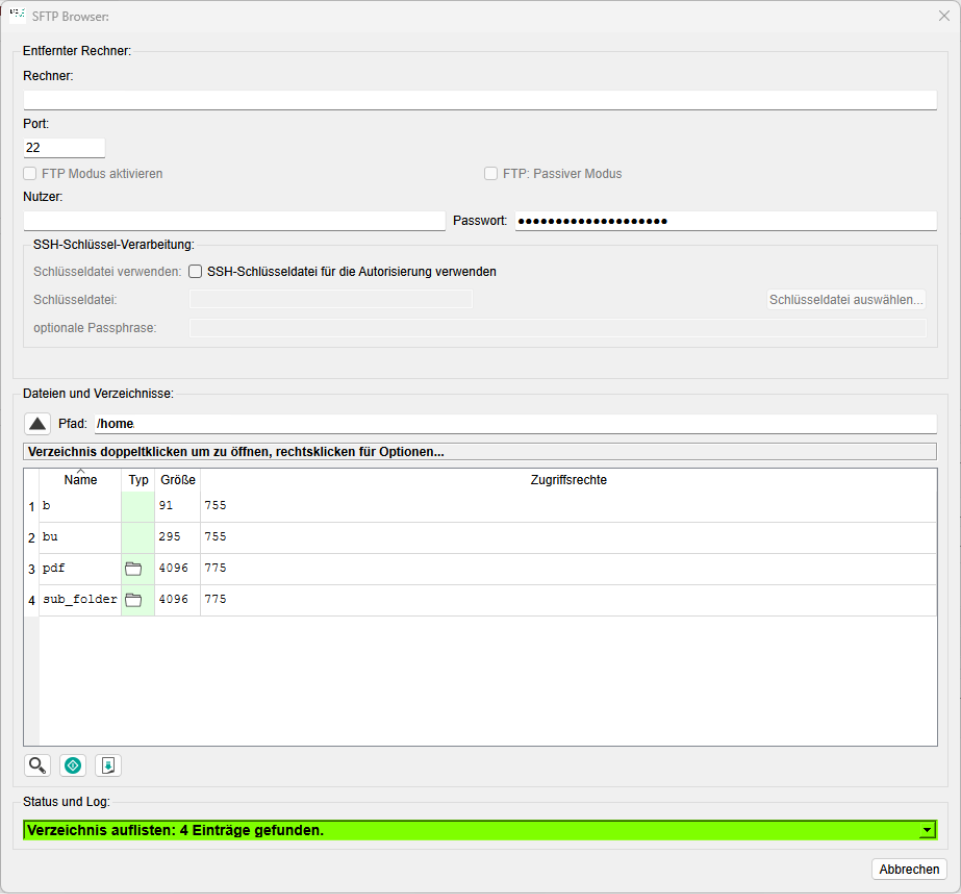The height and width of the screenshot is (894, 961).
Task: Click the folder icon in the sub_folder row
Action: [133, 600]
